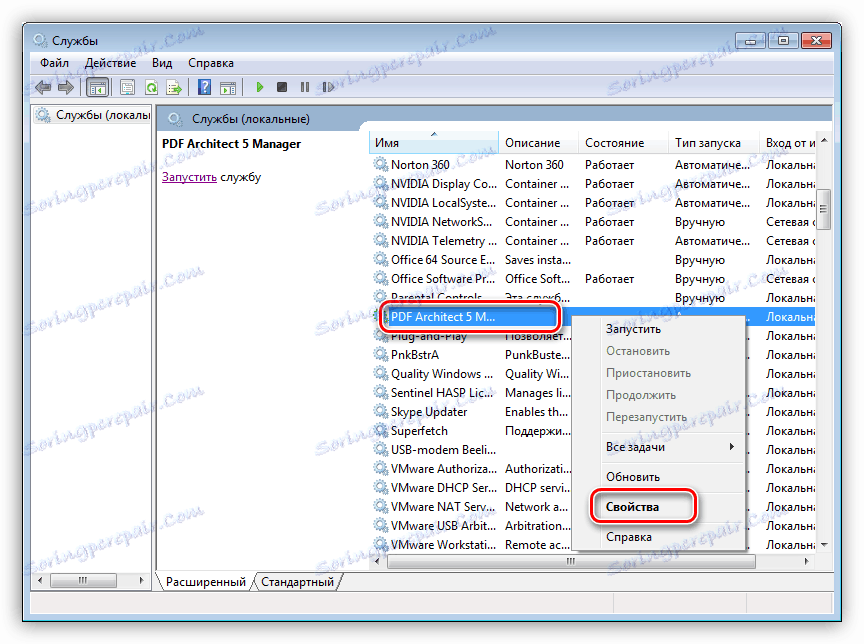
Task: Switch to the Стандартный tab
Action: click(x=298, y=582)
